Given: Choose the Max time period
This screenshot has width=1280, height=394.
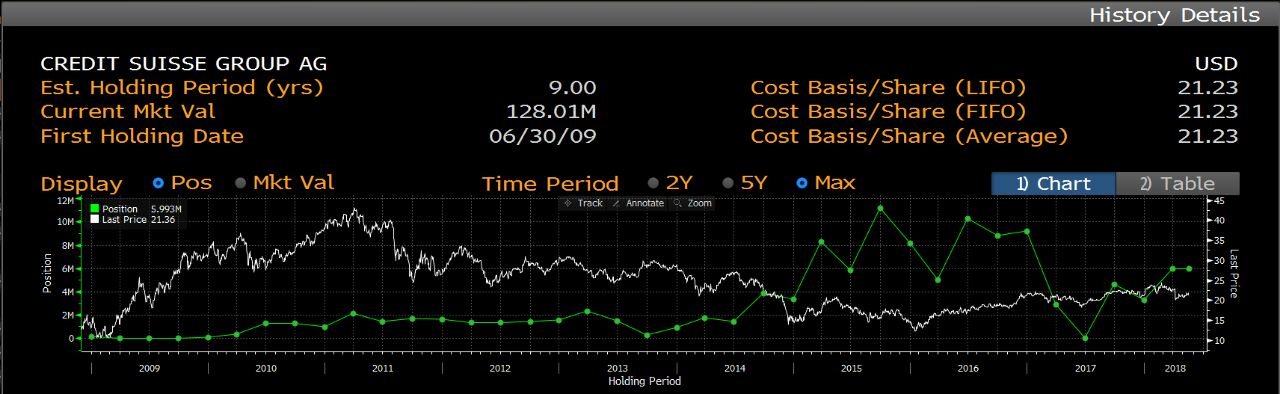Looking at the screenshot, I should coord(802,183).
